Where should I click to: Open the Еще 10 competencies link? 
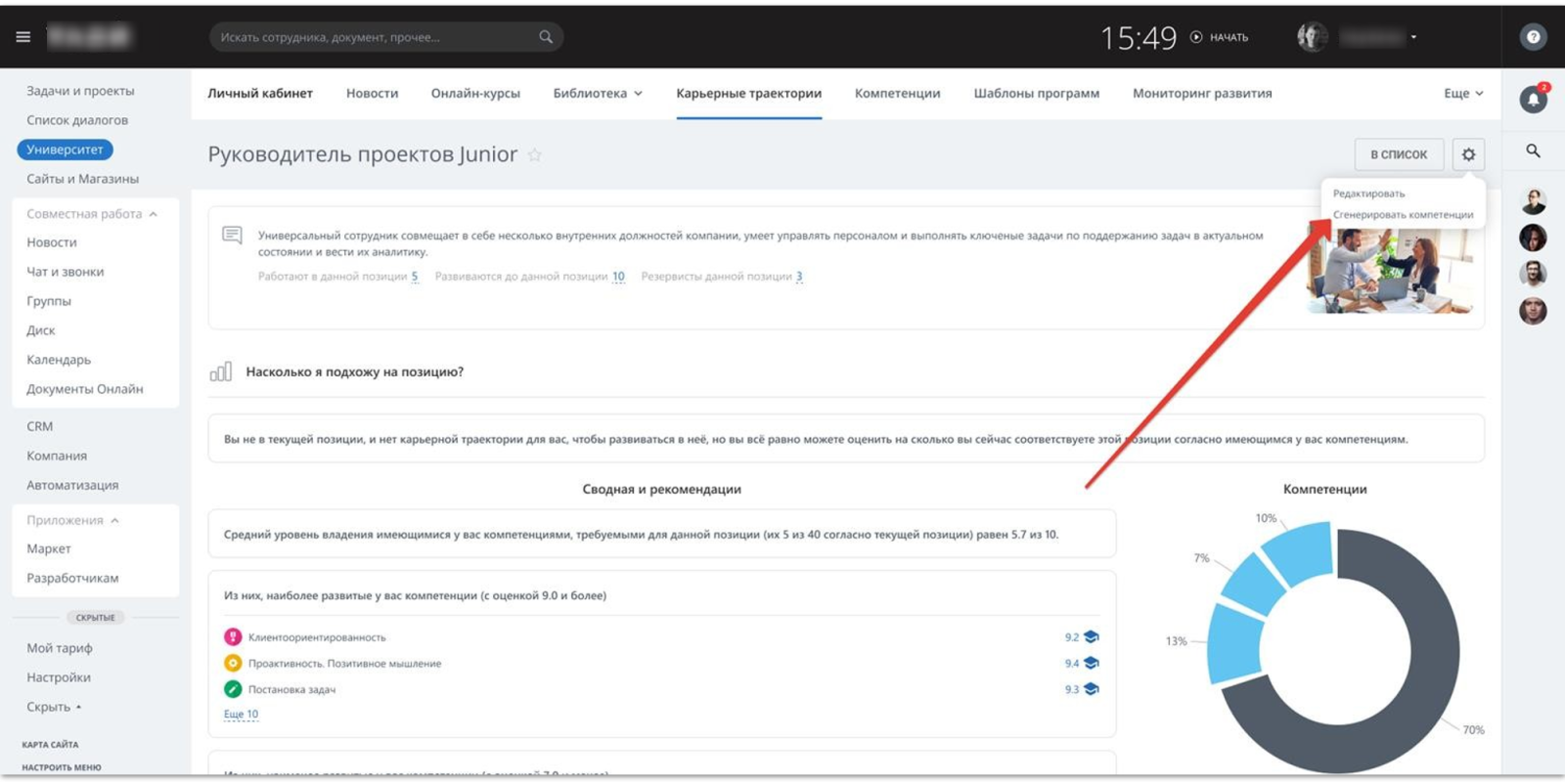(241, 715)
